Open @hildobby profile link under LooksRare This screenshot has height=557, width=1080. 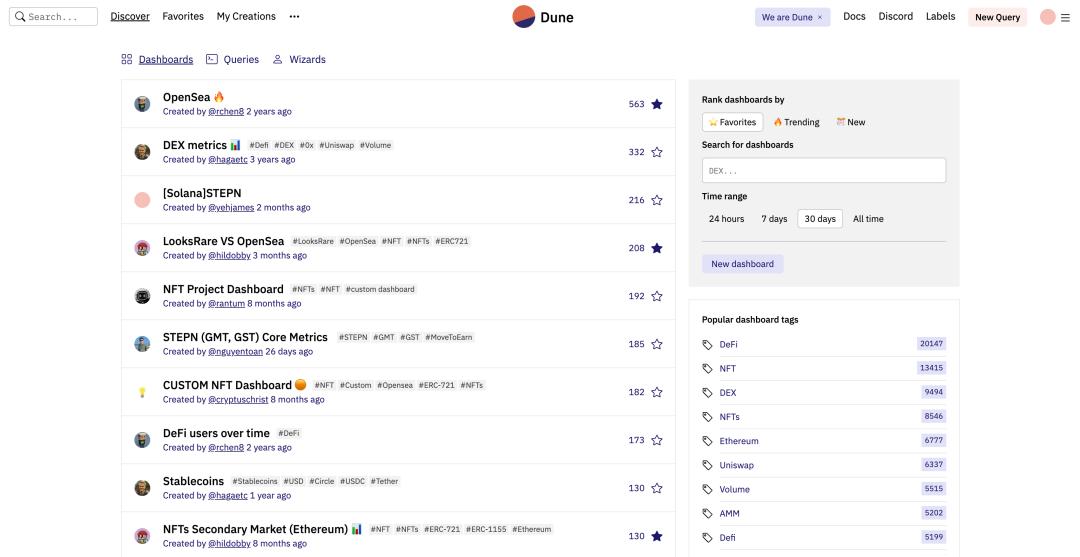coord(229,256)
